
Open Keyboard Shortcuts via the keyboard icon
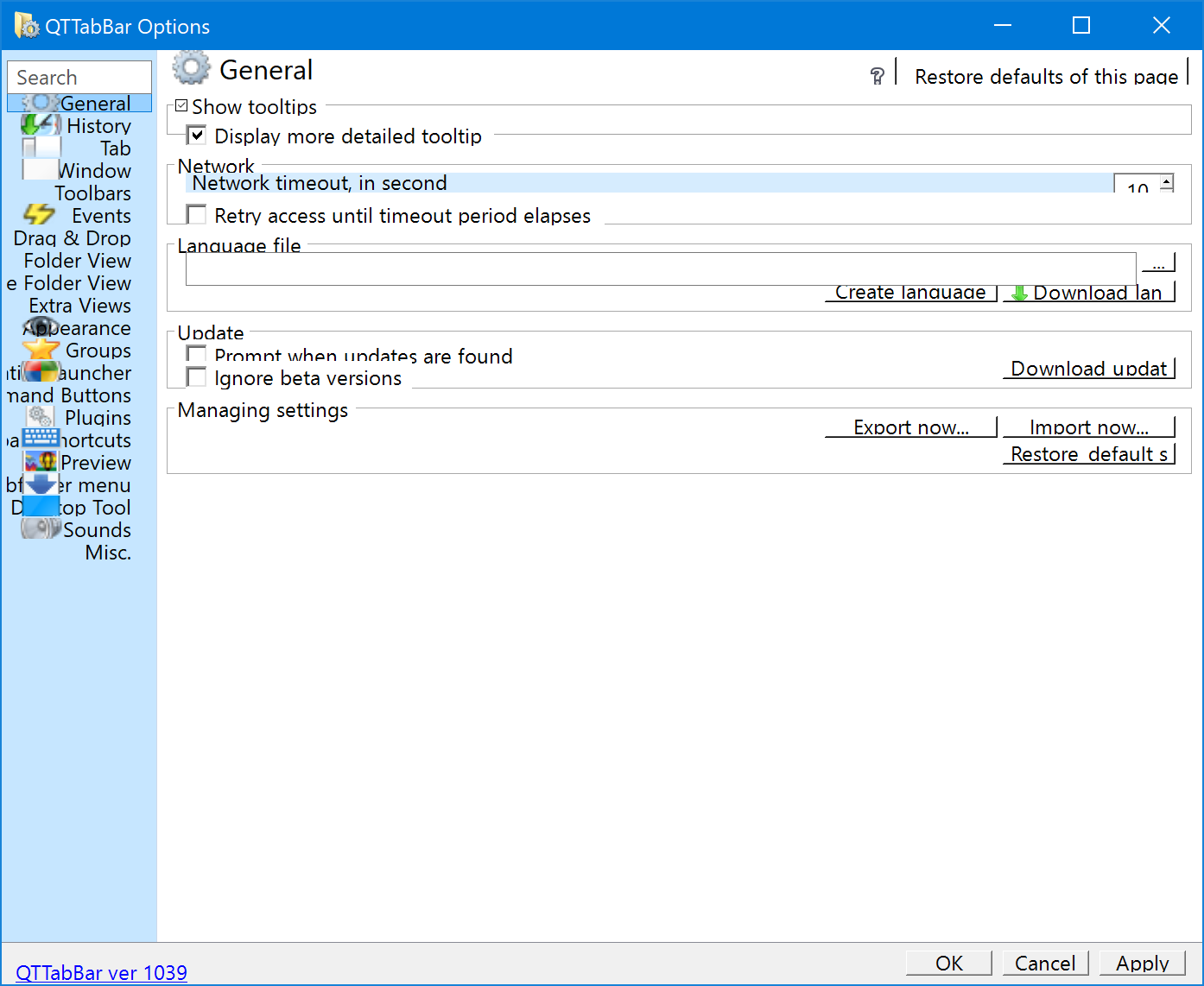point(41,439)
